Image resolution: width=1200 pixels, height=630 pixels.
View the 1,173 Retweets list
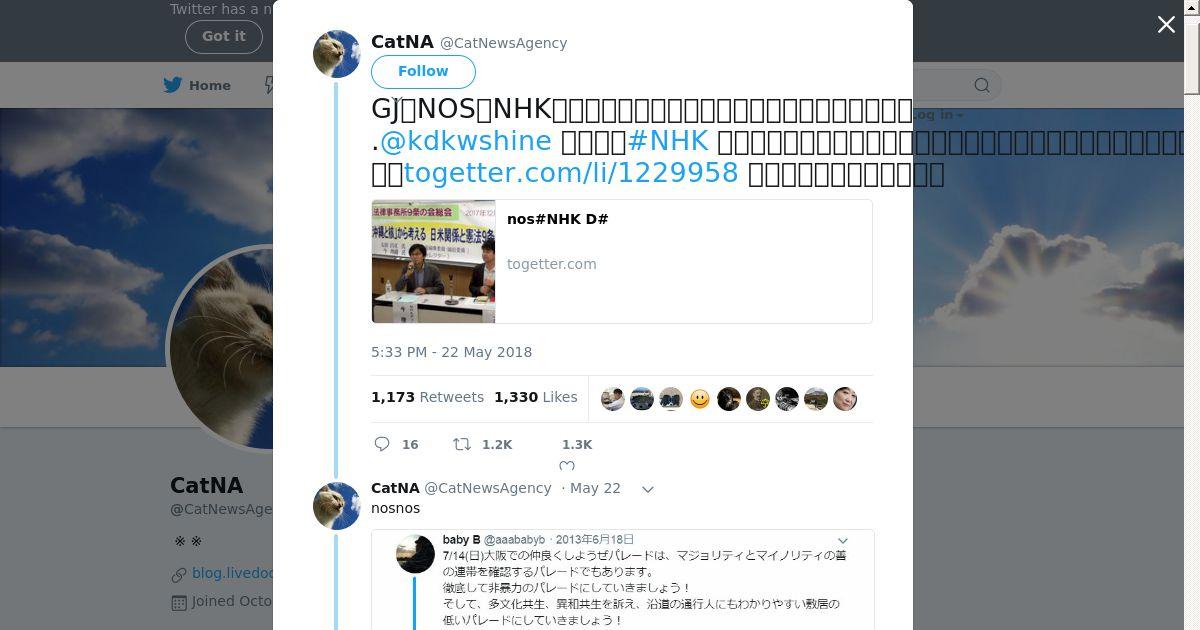point(427,397)
